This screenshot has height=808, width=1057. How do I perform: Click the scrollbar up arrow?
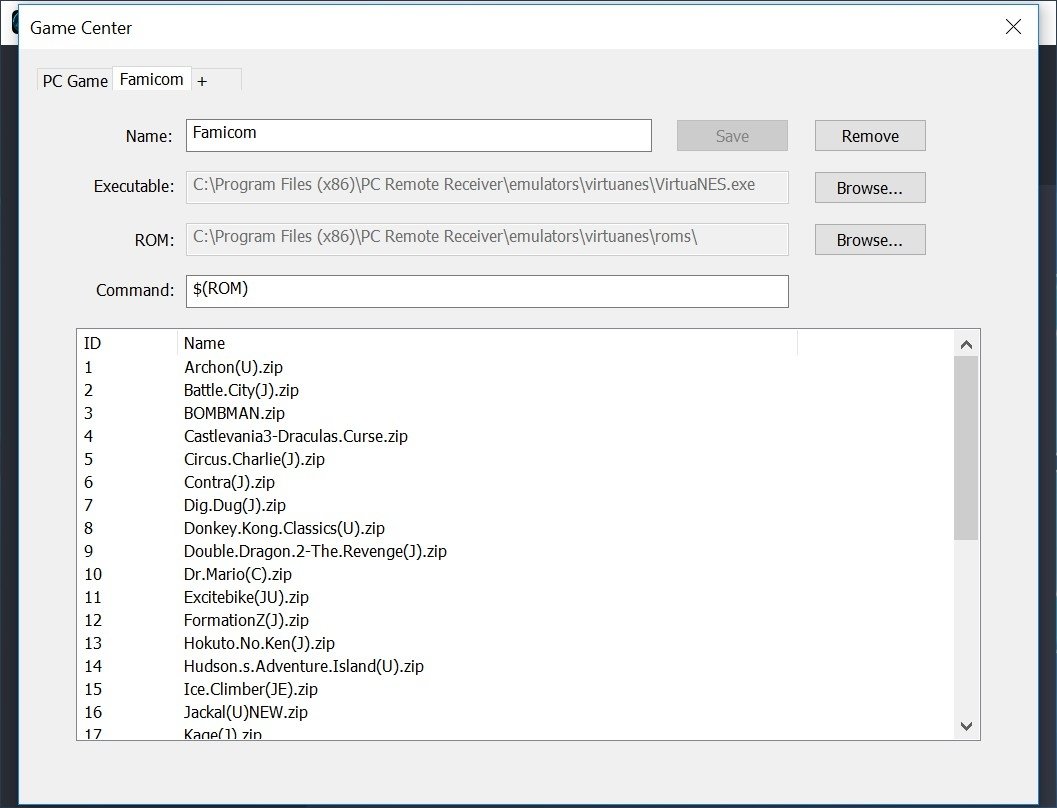pos(966,344)
